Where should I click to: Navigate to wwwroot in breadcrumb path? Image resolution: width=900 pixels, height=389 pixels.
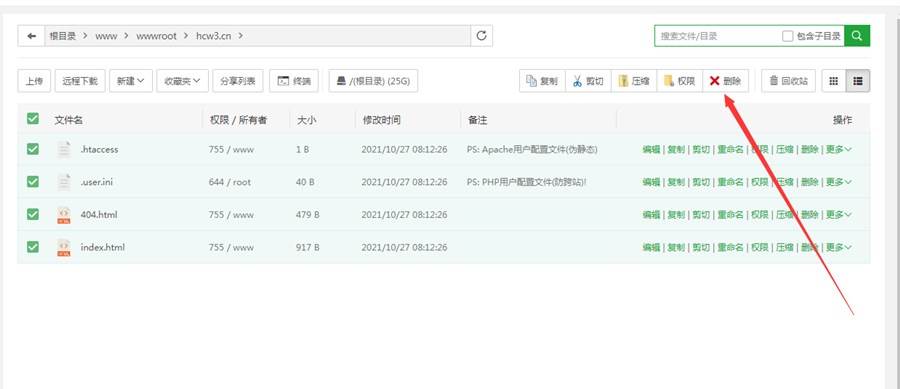(156, 36)
